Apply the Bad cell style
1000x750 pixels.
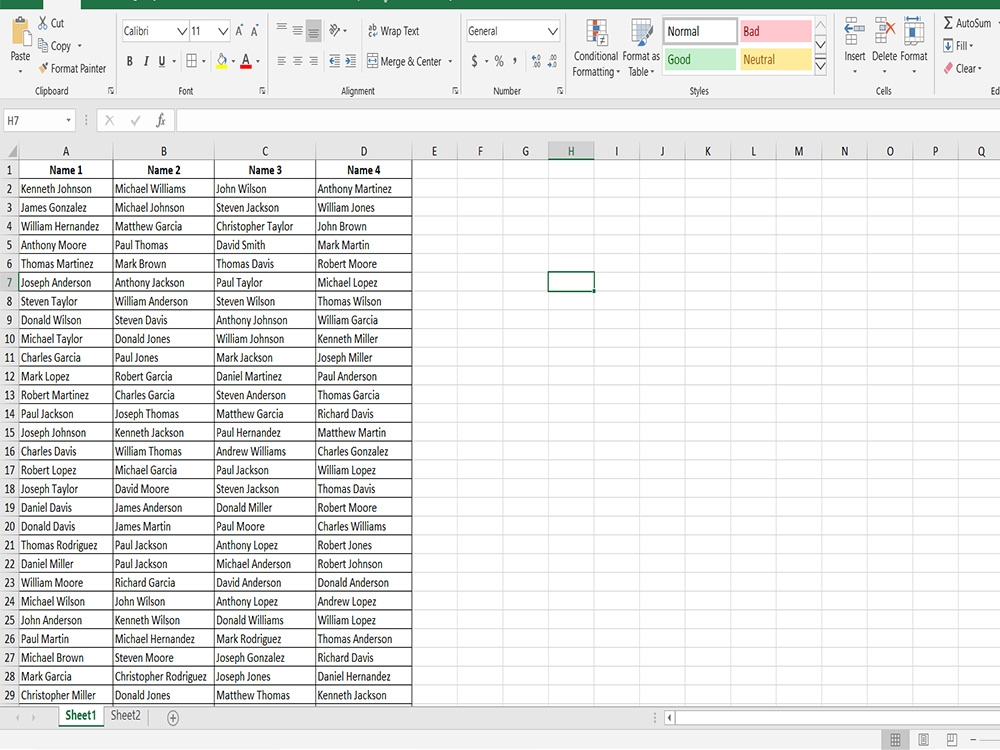tap(776, 31)
